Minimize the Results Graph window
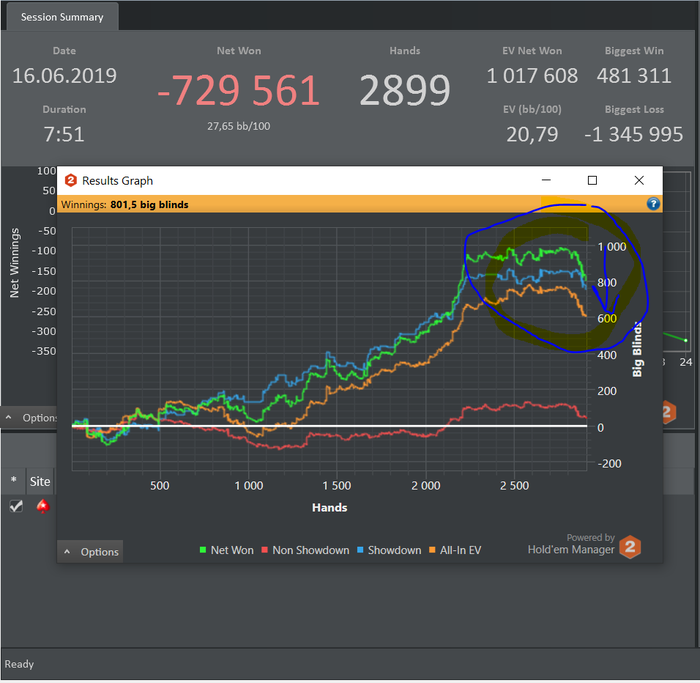Viewport: 700px width, 683px height. click(546, 180)
